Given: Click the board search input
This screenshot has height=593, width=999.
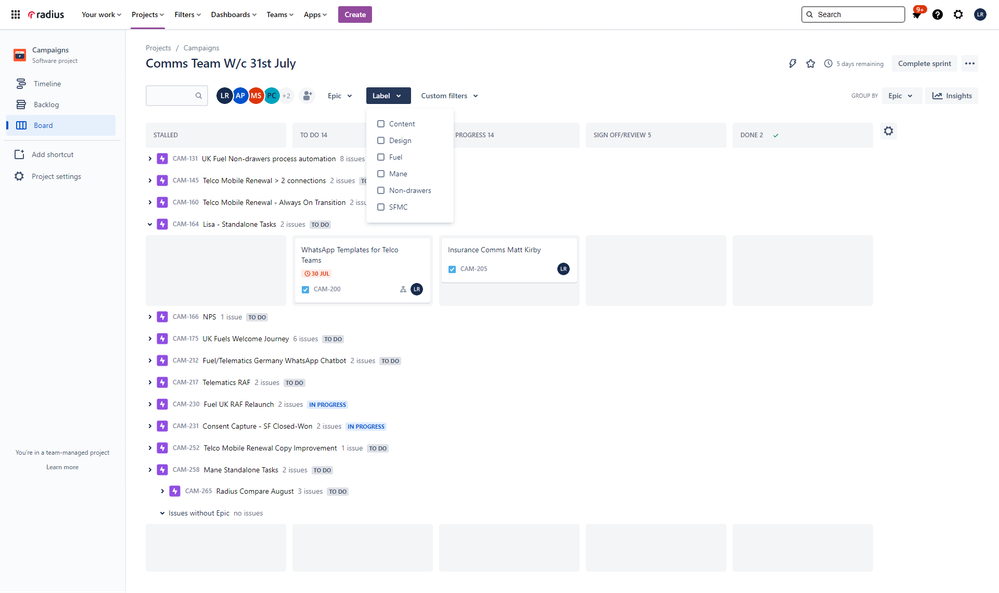Looking at the screenshot, I should click(x=176, y=96).
